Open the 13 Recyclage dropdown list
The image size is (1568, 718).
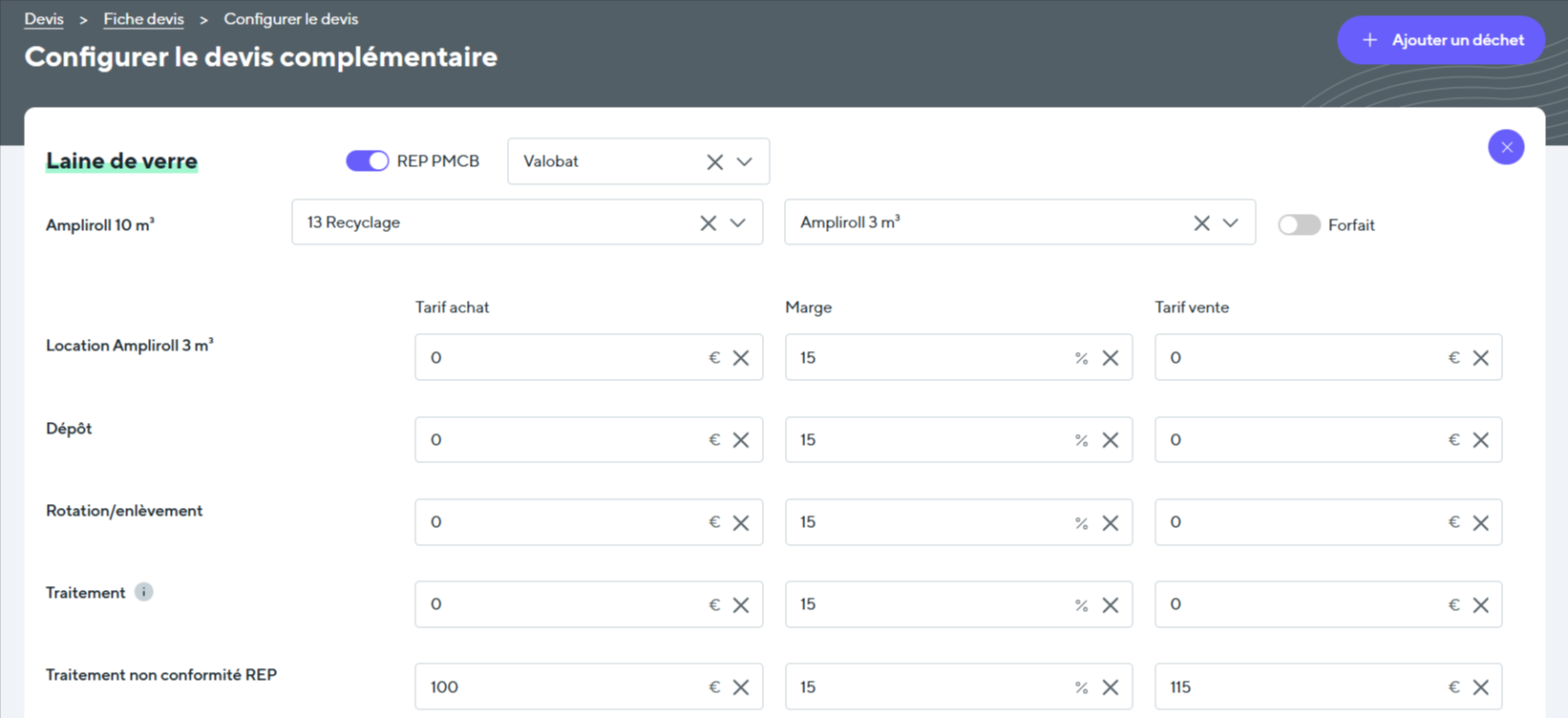tap(737, 223)
